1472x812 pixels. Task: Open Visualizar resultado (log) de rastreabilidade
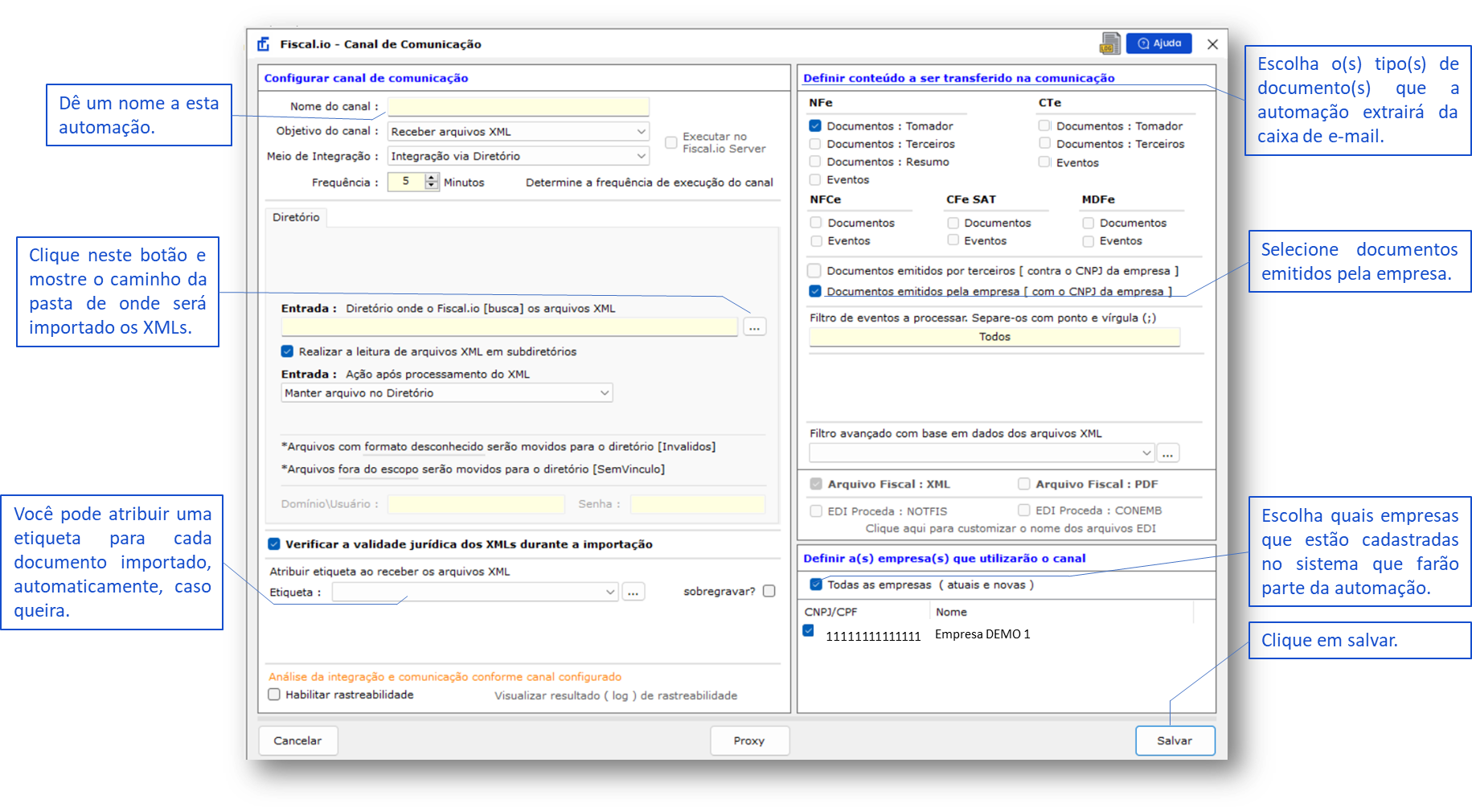click(x=616, y=695)
